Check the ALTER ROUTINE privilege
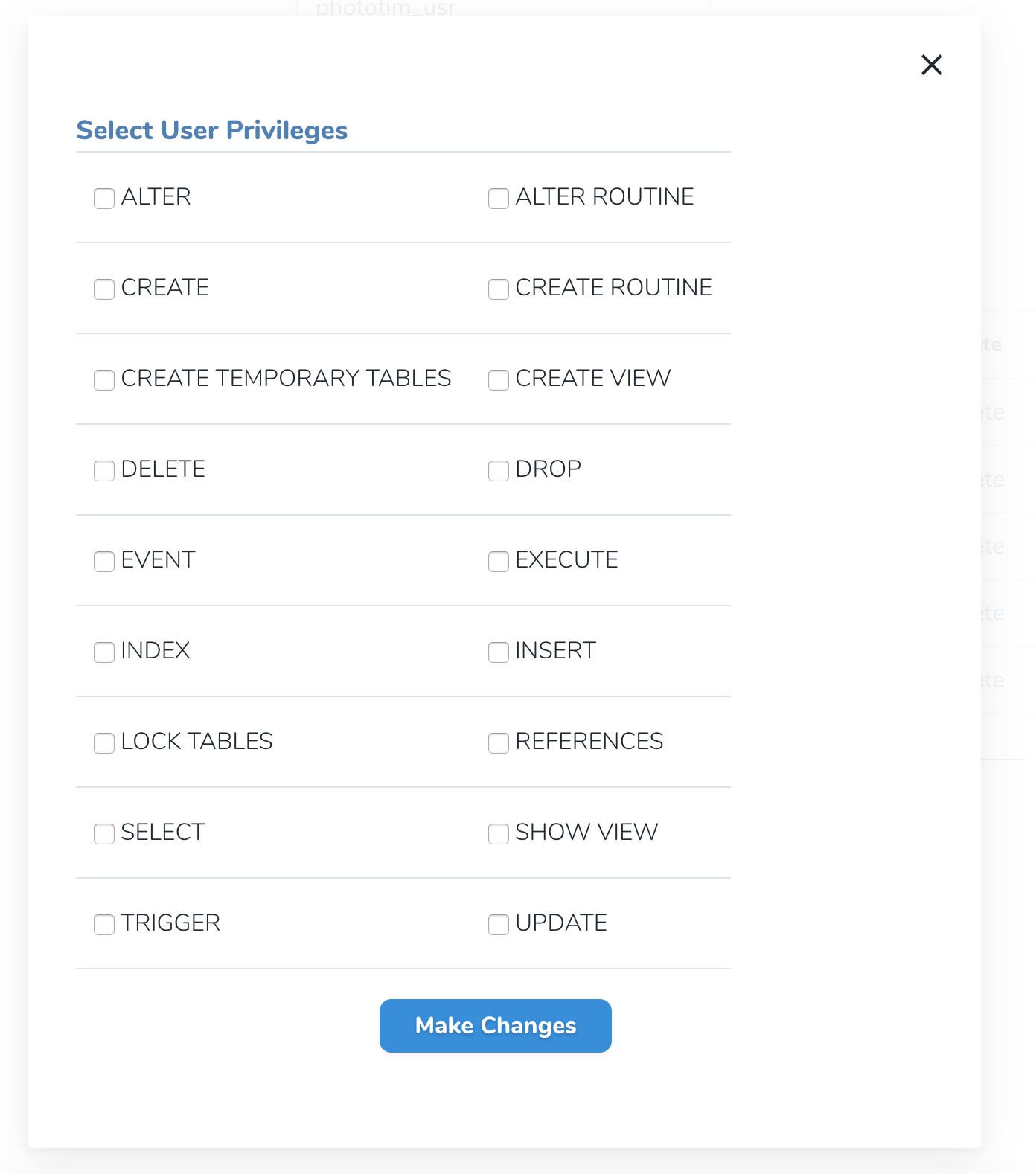The image size is (1036, 1174). (x=498, y=198)
